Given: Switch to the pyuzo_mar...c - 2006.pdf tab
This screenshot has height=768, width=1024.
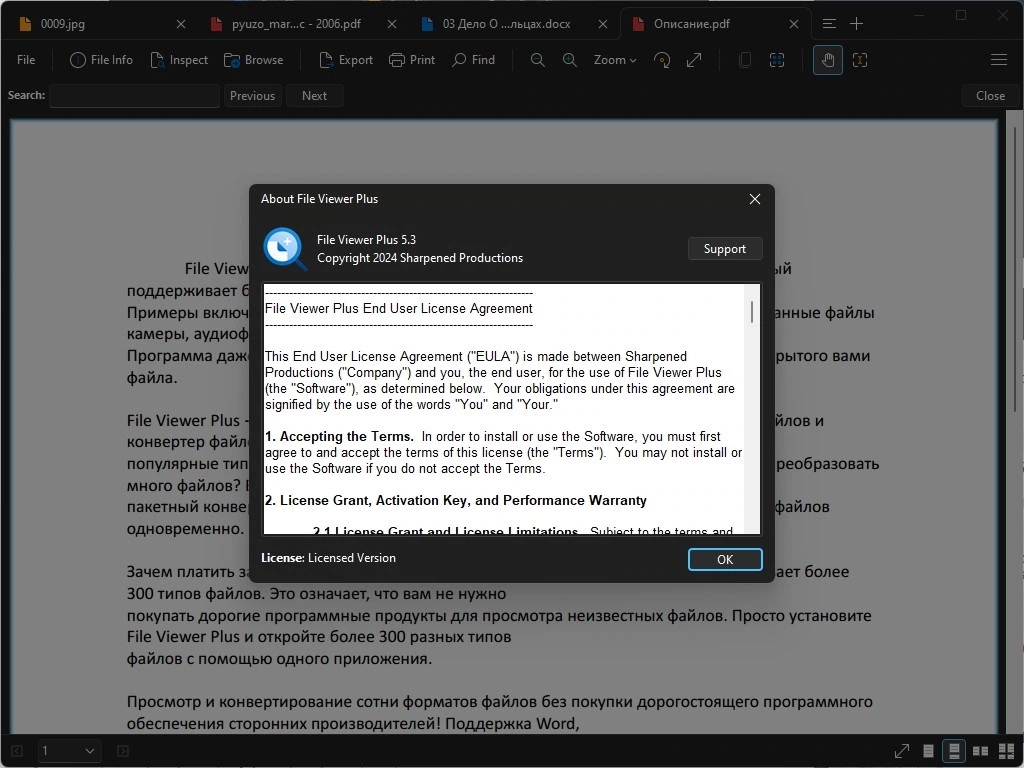Looking at the screenshot, I should pos(297,24).
